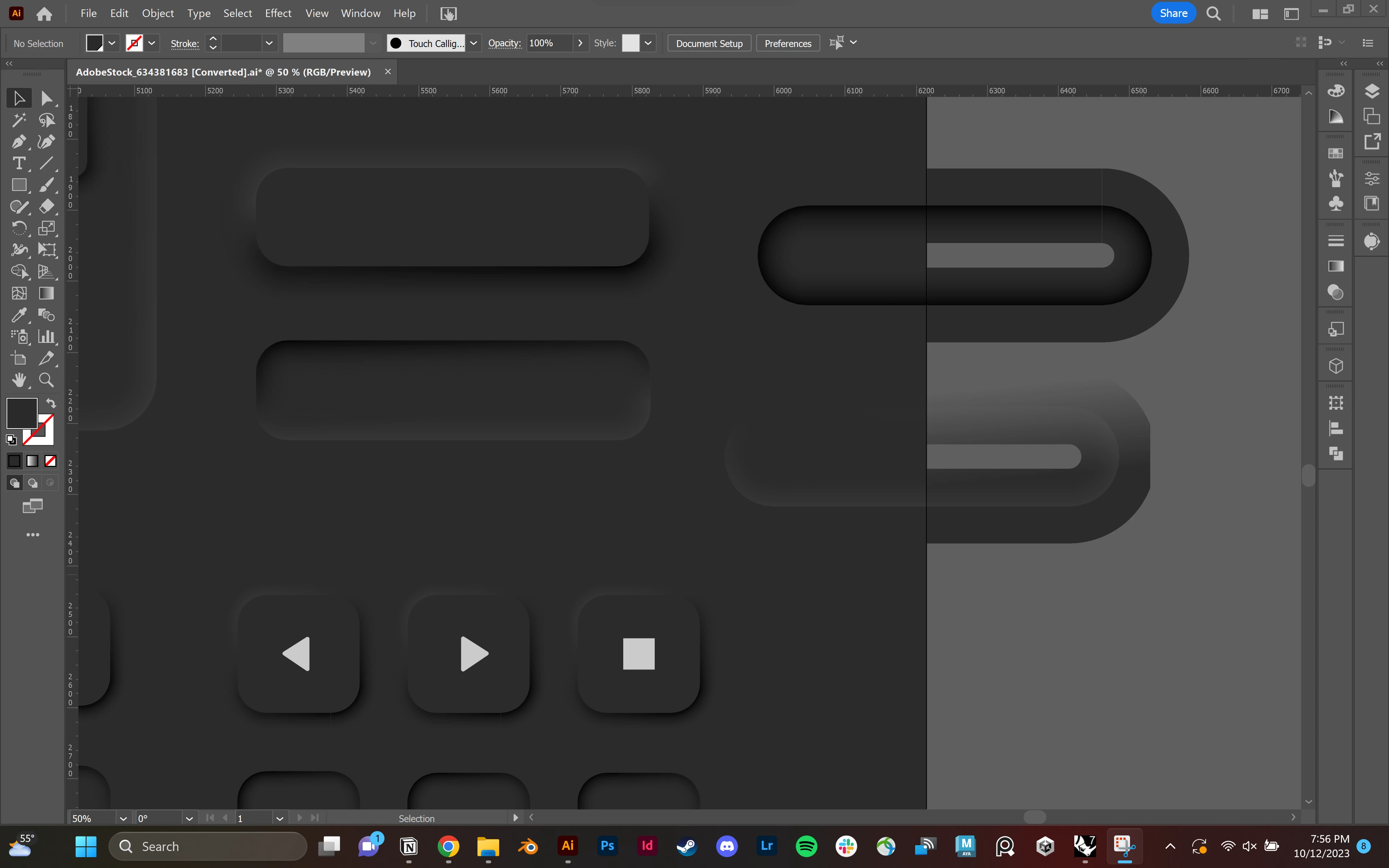This screenshot has height=868, width=1389.
Task: Expand the Touch Calligraphy brush dropdown
Action: (473, 43)
